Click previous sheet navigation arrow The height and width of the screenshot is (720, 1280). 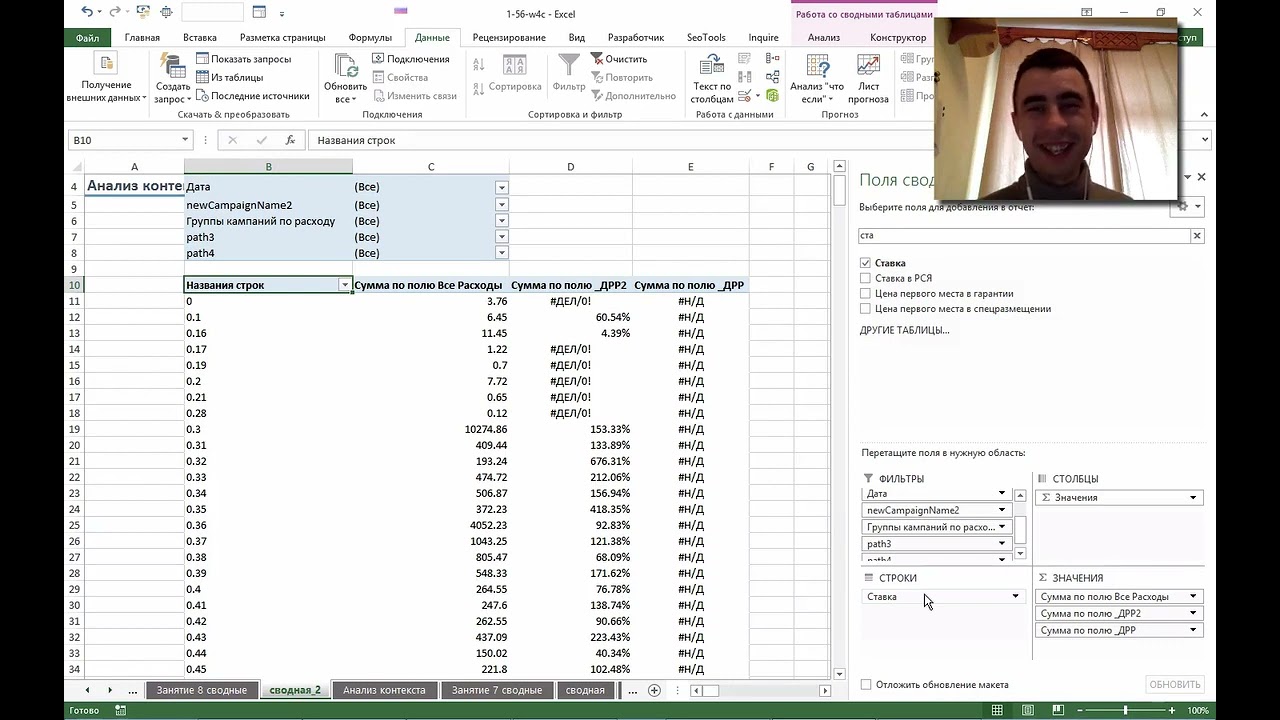(87, 690)
